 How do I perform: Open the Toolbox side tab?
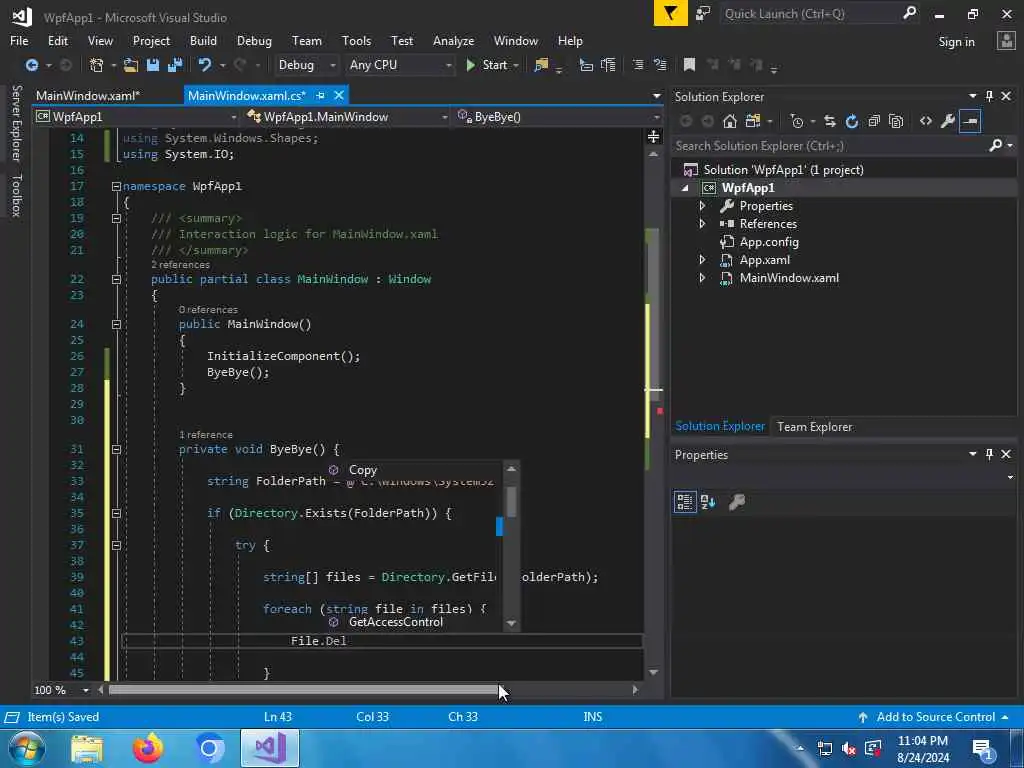coord(17,195)
